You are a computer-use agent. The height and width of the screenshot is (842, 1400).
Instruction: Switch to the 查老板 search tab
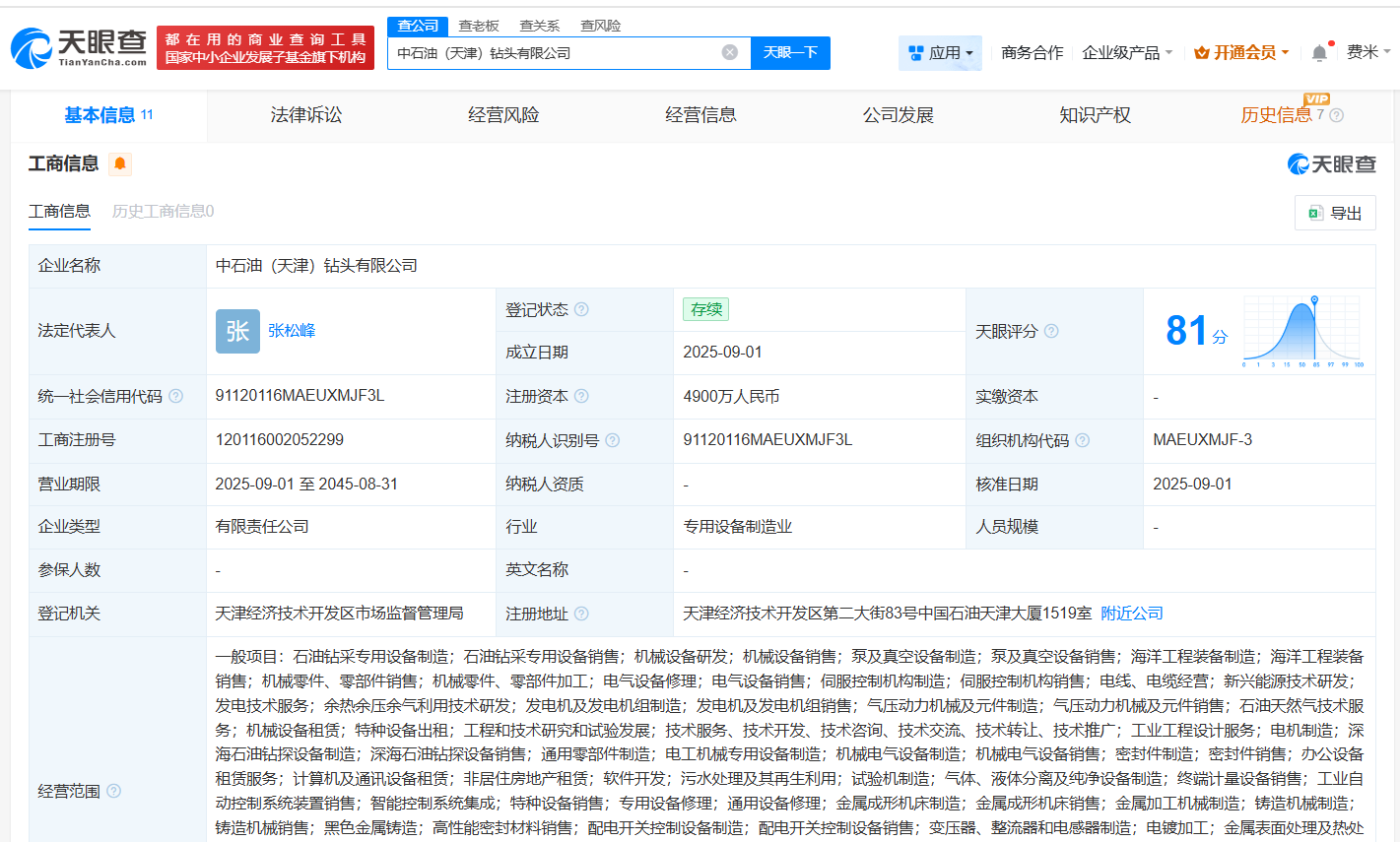pyautogui.click(x=478, y=25)
